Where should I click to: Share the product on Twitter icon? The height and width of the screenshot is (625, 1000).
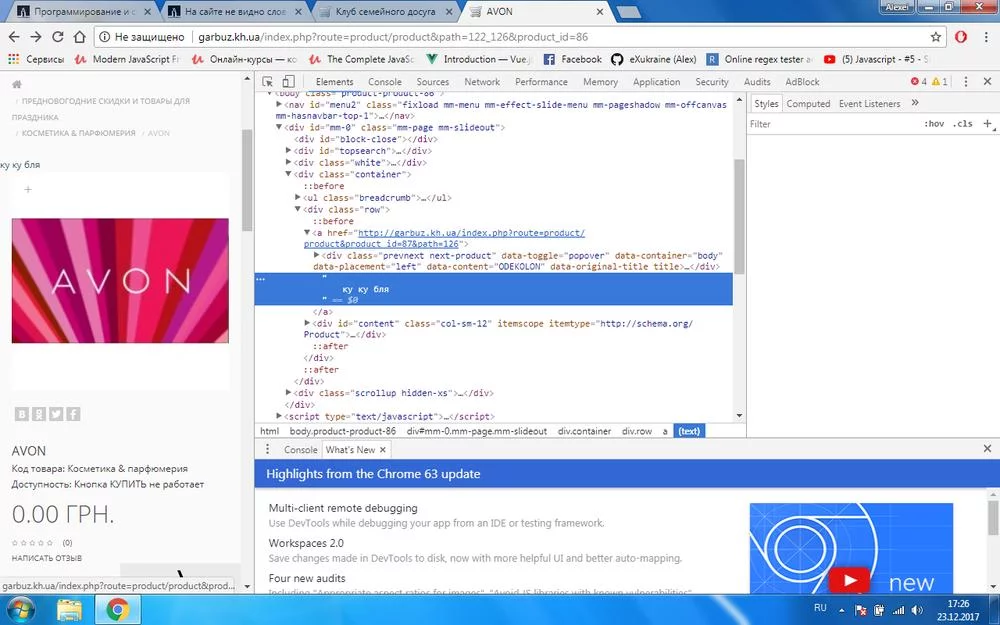(x=56, y=414)
